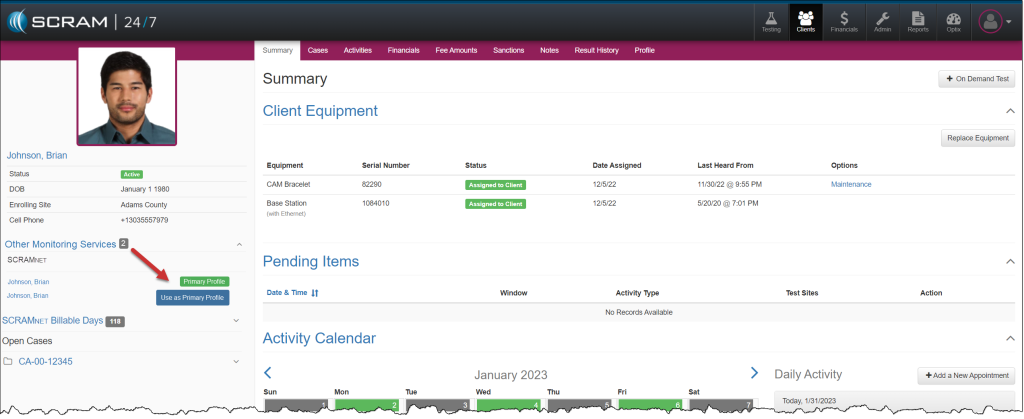Screen dimensions: 1024x419
Task: Collapse the Pending Items section
Action: 1009,261
